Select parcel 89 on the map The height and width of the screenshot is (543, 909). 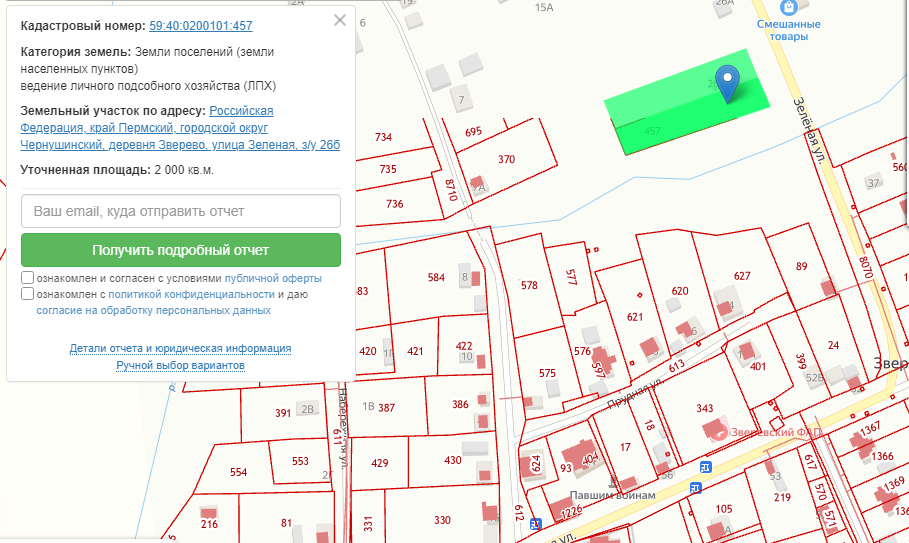[801, 267]
